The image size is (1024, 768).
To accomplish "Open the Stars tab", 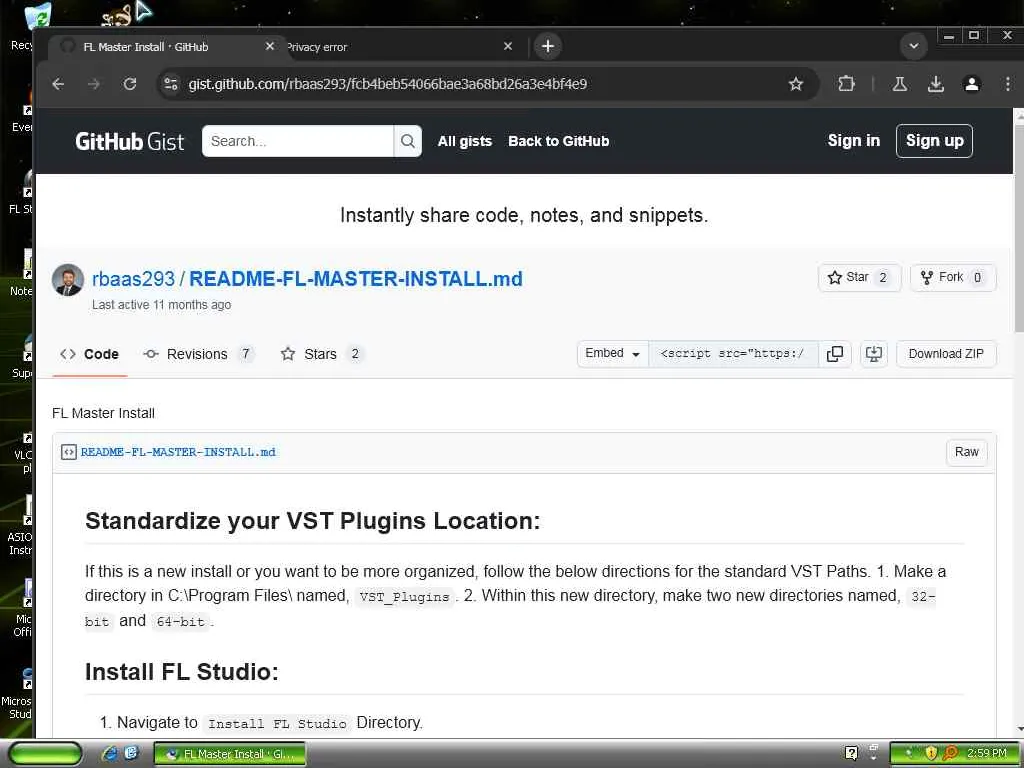I will click(321, 354).
